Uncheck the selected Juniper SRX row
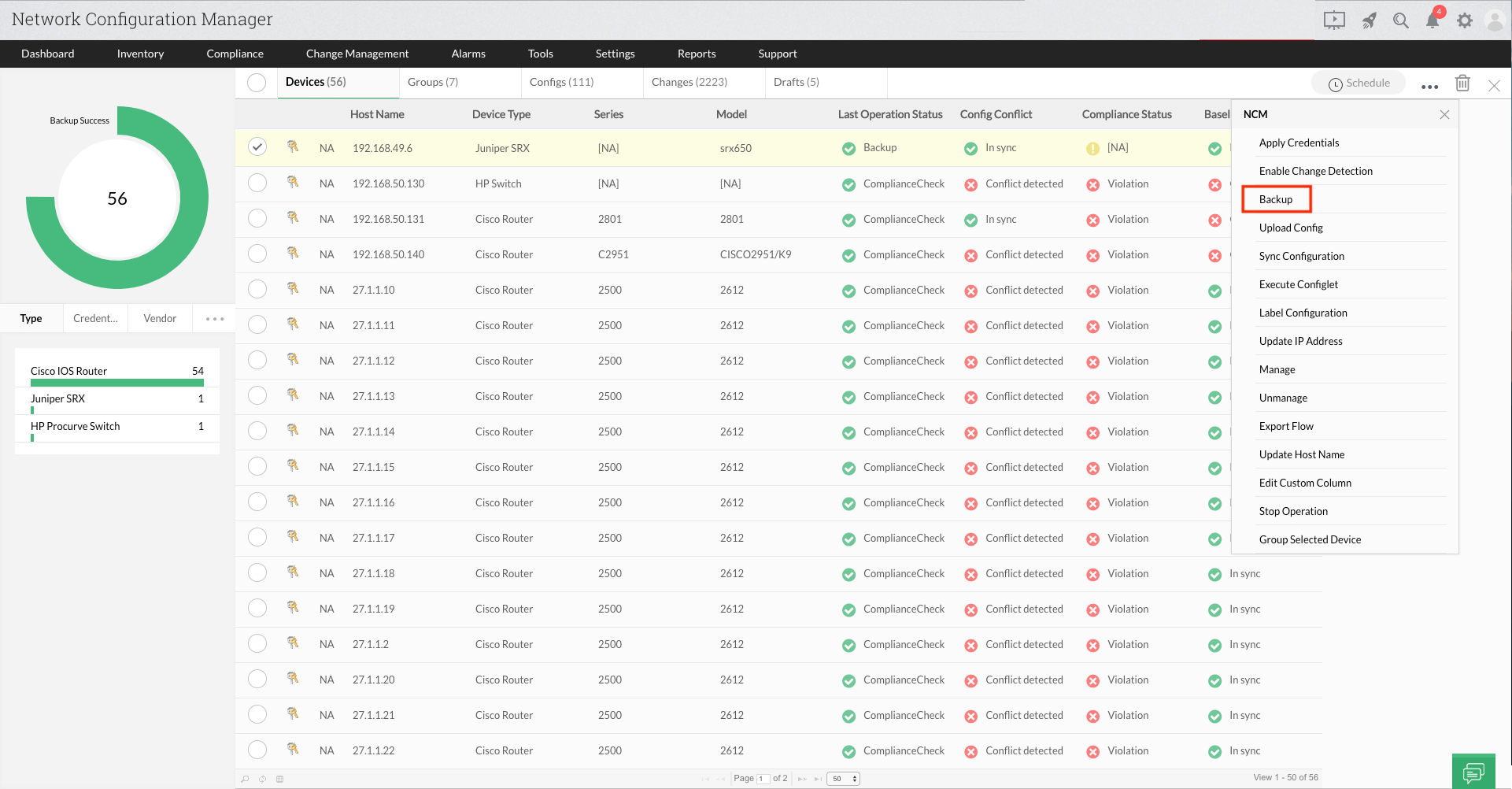The height and width of the screenshot is (789, 1512). tap(257, 146)
